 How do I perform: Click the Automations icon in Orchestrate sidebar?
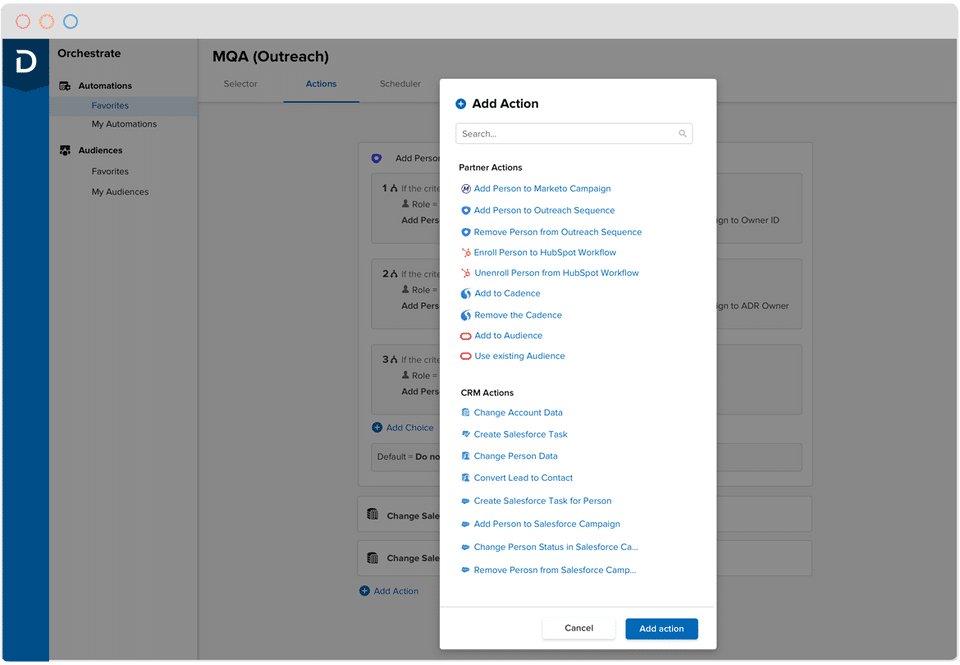[65, 86]
